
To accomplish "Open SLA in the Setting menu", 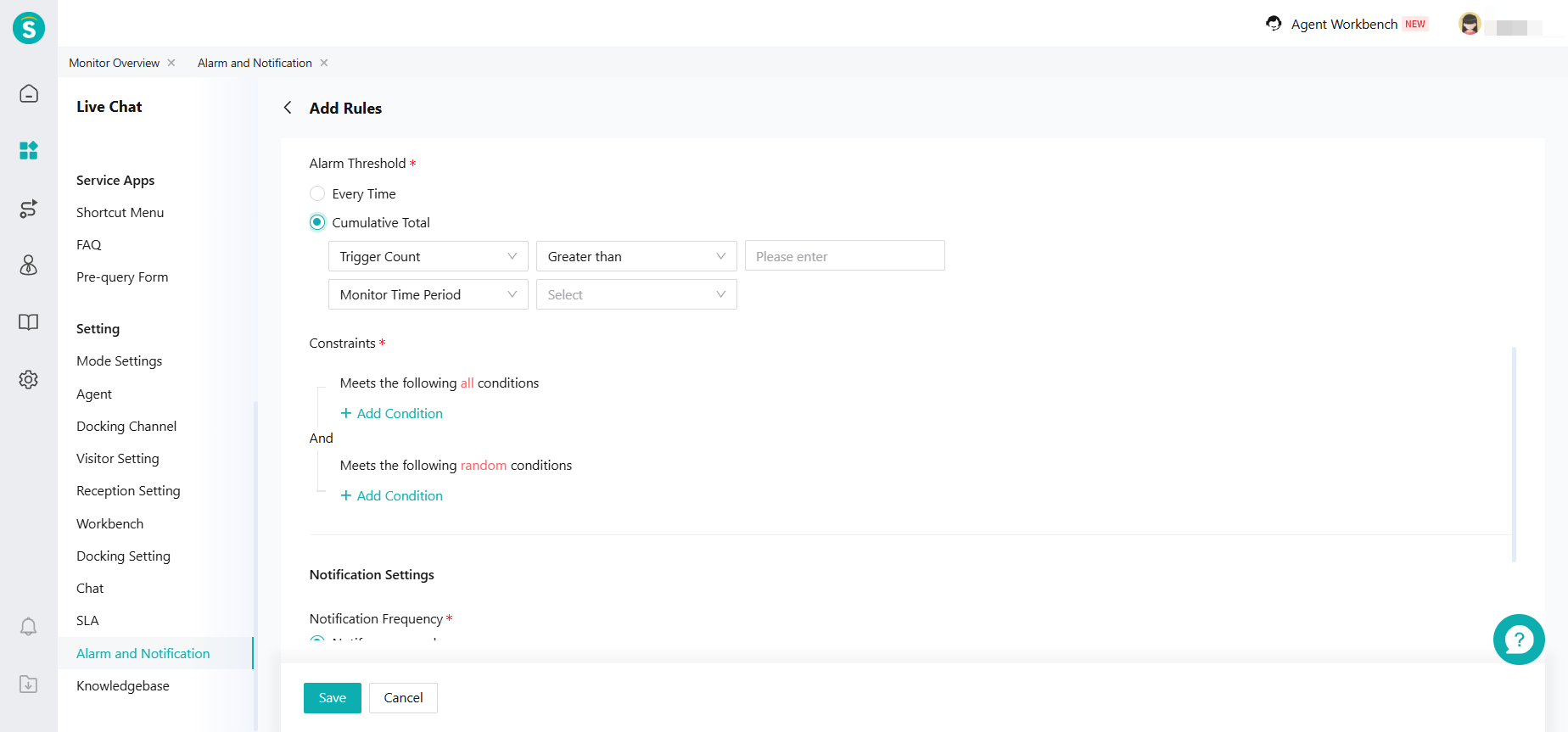I will point(87,620).
